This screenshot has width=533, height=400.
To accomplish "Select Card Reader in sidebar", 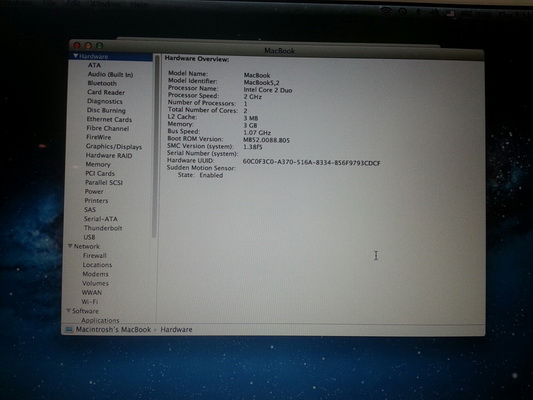I will click(106, 92).
